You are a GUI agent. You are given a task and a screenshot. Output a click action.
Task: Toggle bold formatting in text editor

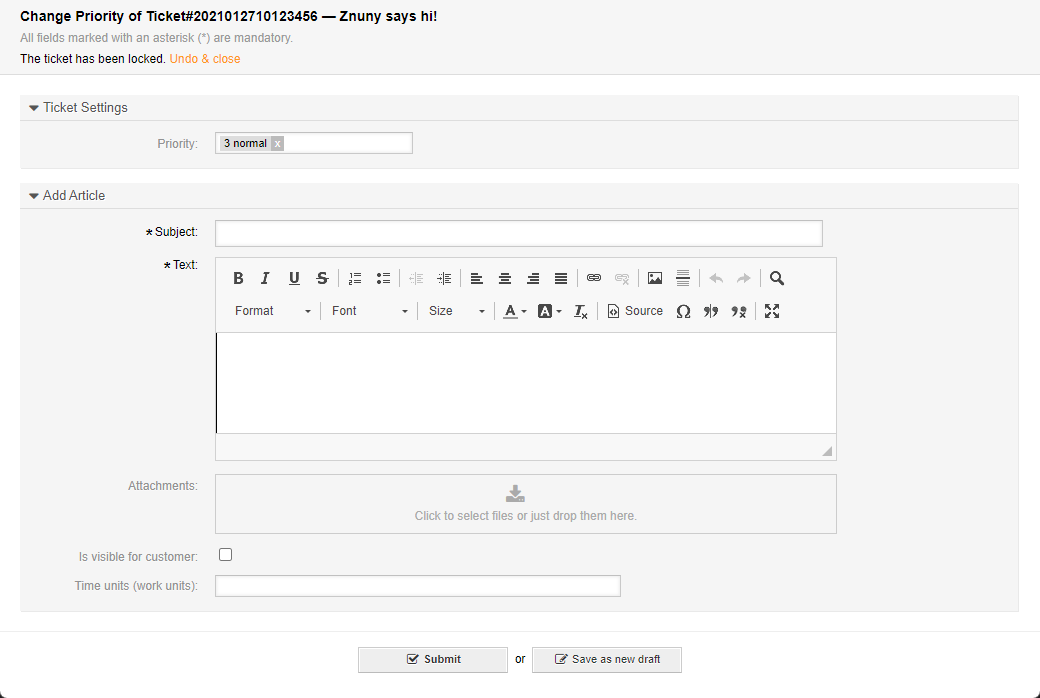[238, 278]
